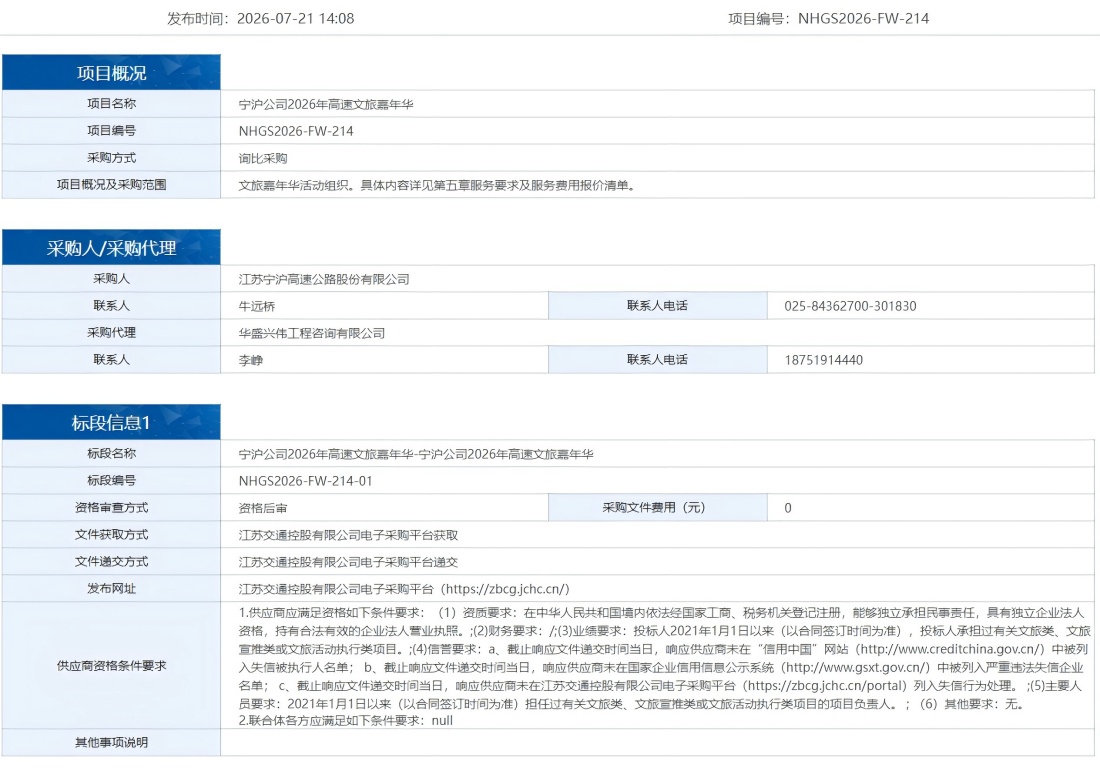Click contact phone 025-84362700-301830
Image resolution: width=1100 pixels, height=771 pixels.
850,307
